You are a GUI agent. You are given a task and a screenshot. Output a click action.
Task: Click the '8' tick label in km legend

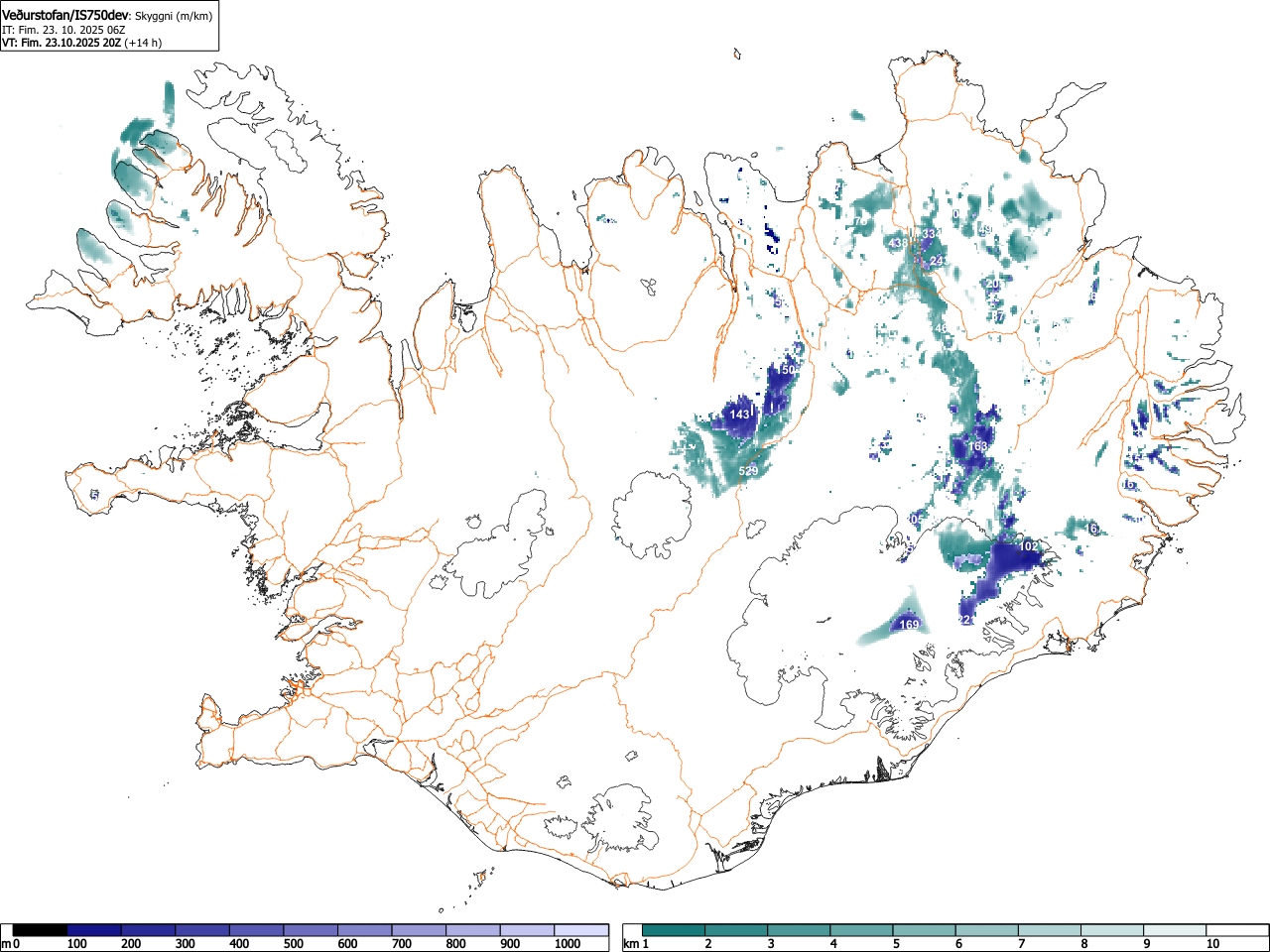[x=1084, y=944]
